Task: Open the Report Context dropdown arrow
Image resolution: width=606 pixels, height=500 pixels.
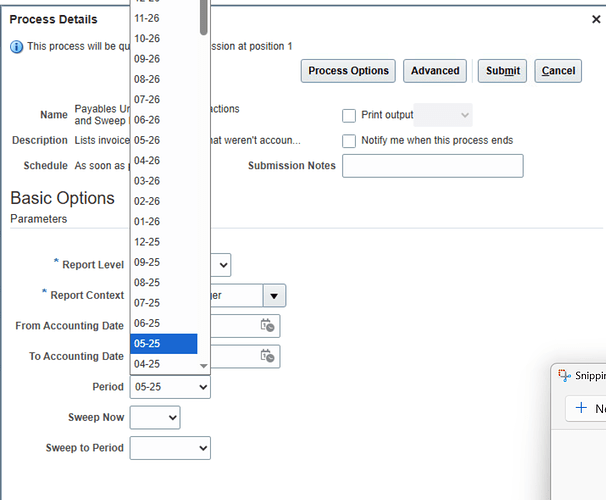Action: click(x=274, y=296)
